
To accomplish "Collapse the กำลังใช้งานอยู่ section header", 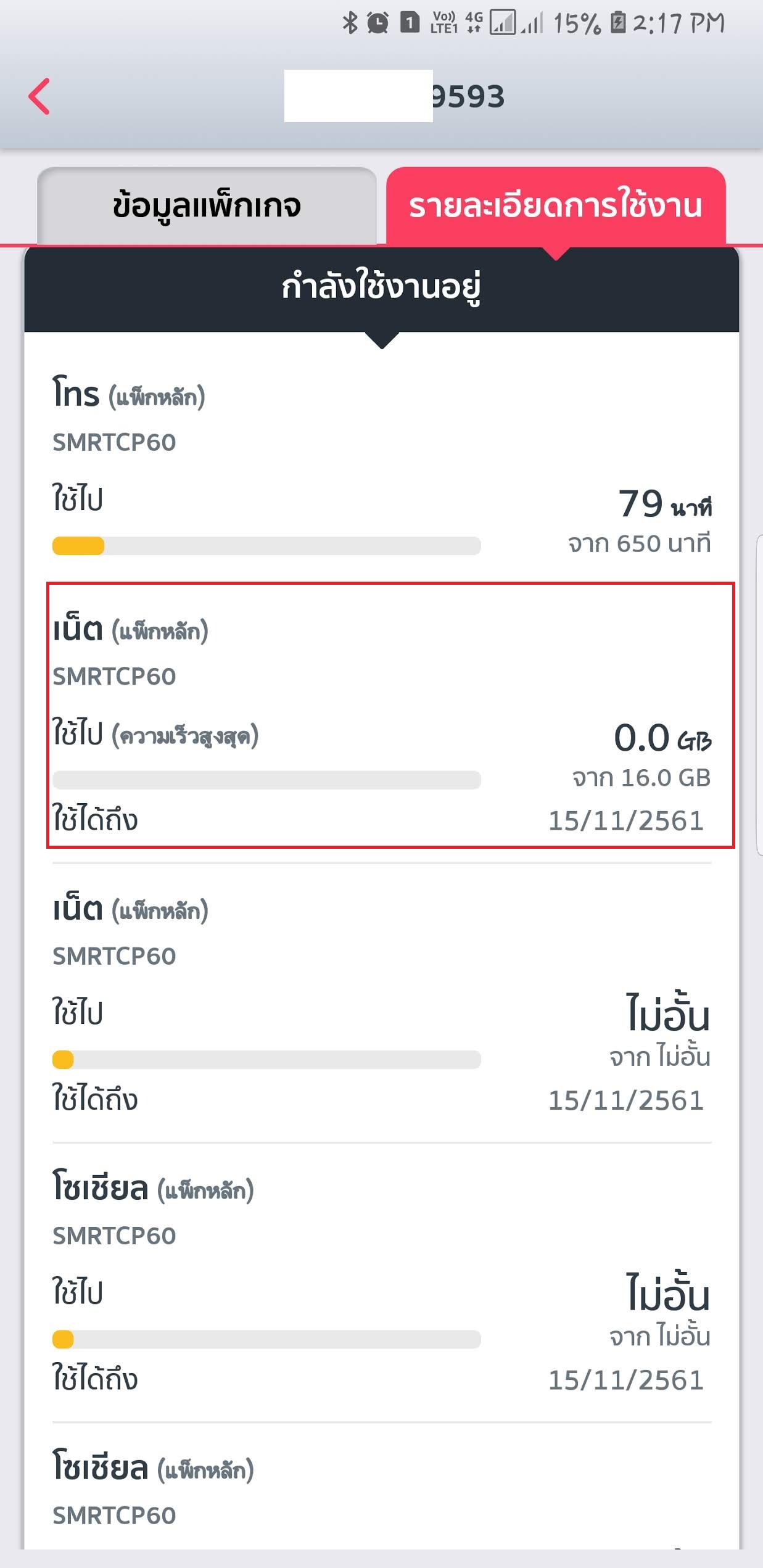I will pyautogui.click(x=381, y=288).
